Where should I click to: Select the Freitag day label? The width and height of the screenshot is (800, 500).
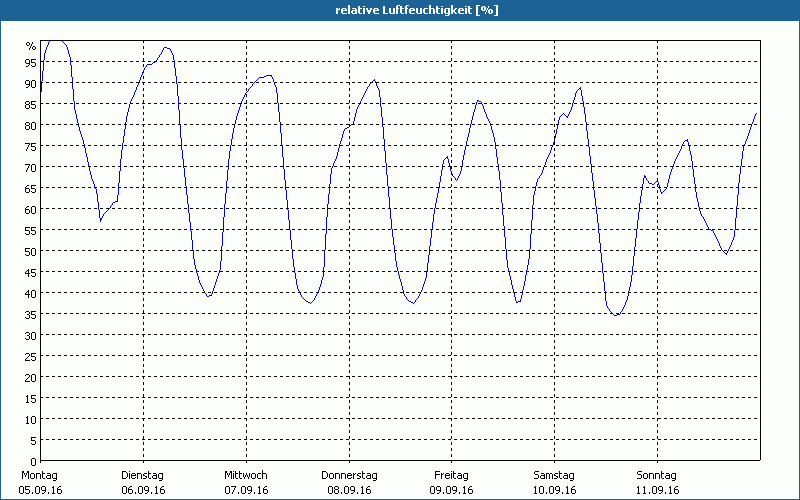pyautogui.click(x=451, y=475)
